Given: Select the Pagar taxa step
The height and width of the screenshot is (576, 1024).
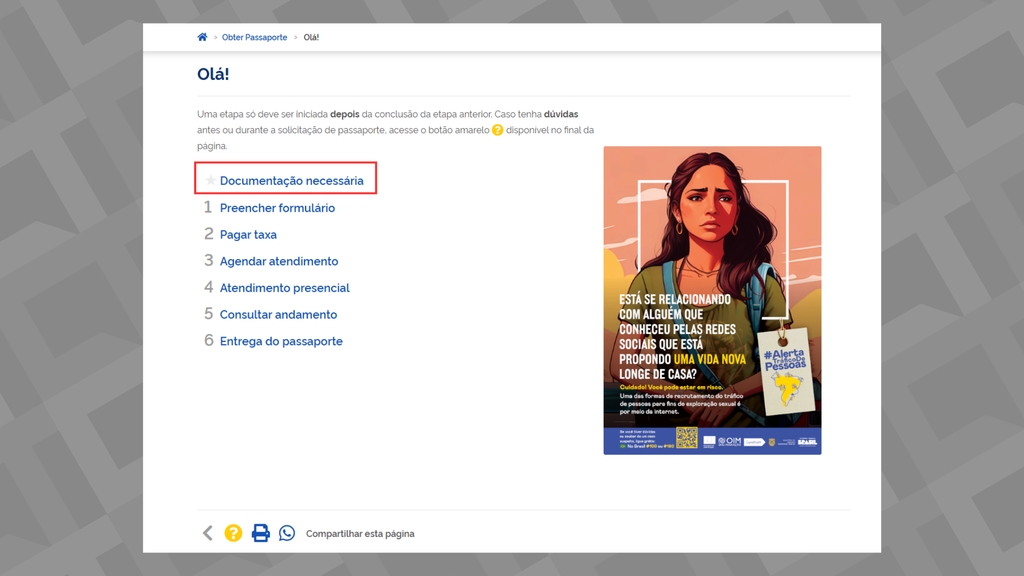Looking at the screenshot, I should (x=249, y=234).
